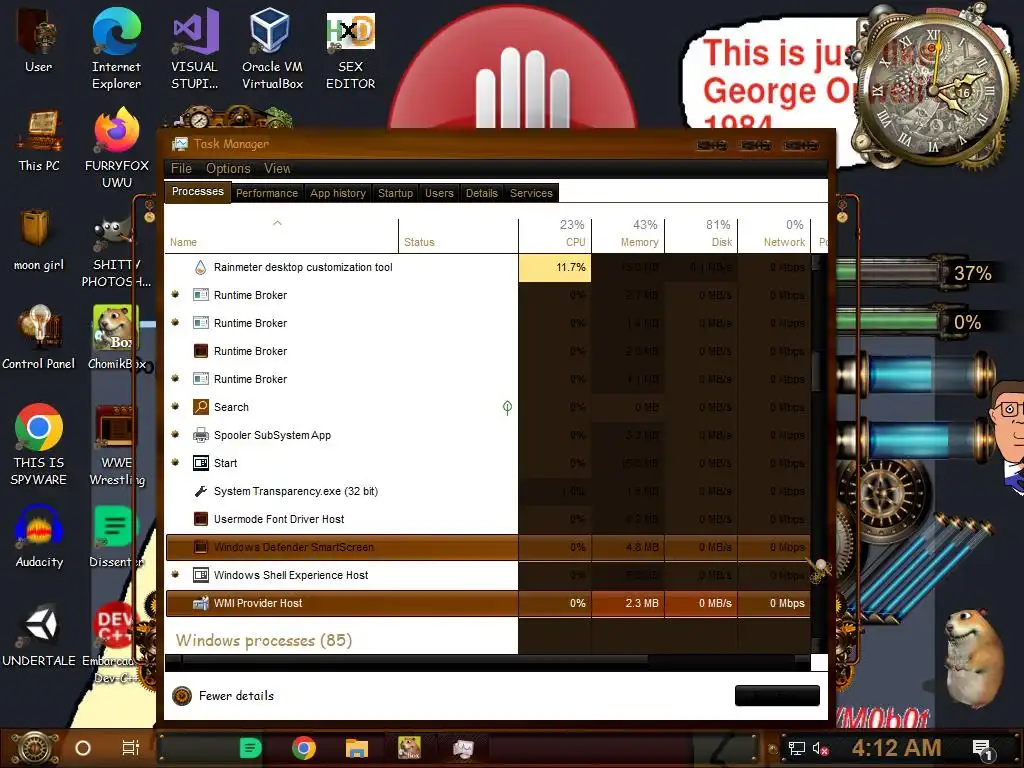Open the User desktop icon

(38, 41)
